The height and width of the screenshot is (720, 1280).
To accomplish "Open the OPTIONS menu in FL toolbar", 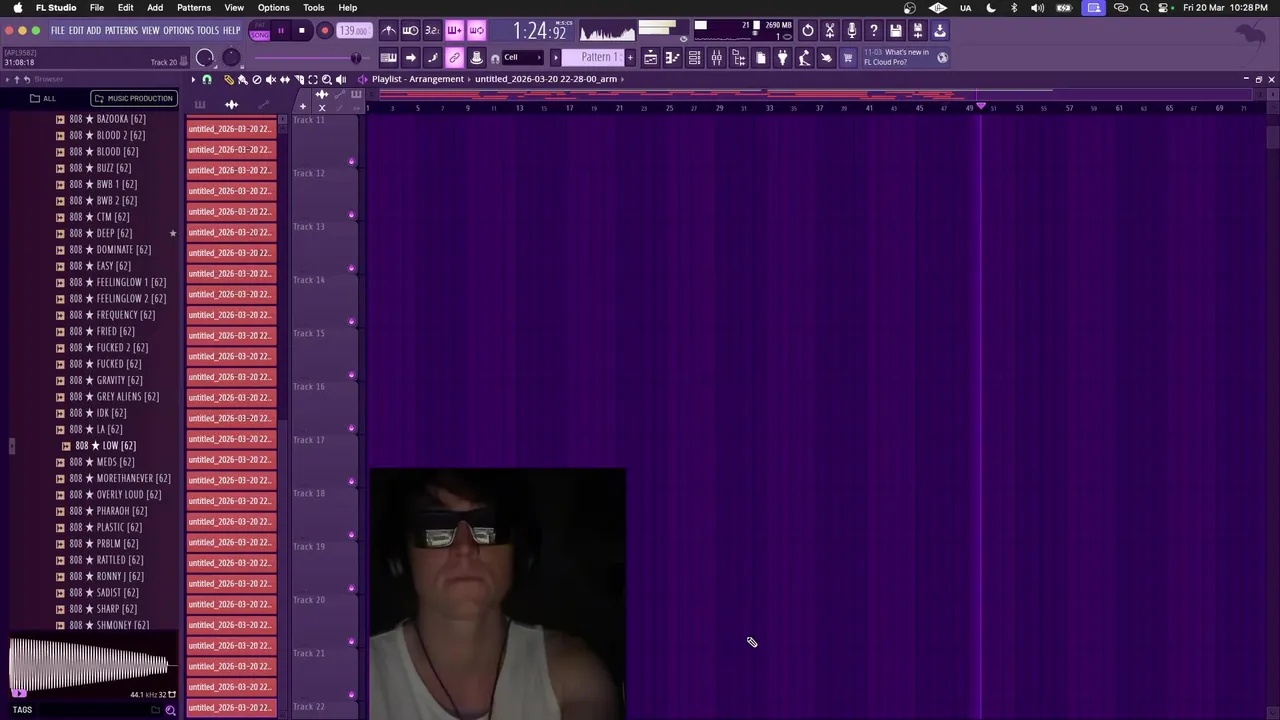I will (x=178, y=31).
